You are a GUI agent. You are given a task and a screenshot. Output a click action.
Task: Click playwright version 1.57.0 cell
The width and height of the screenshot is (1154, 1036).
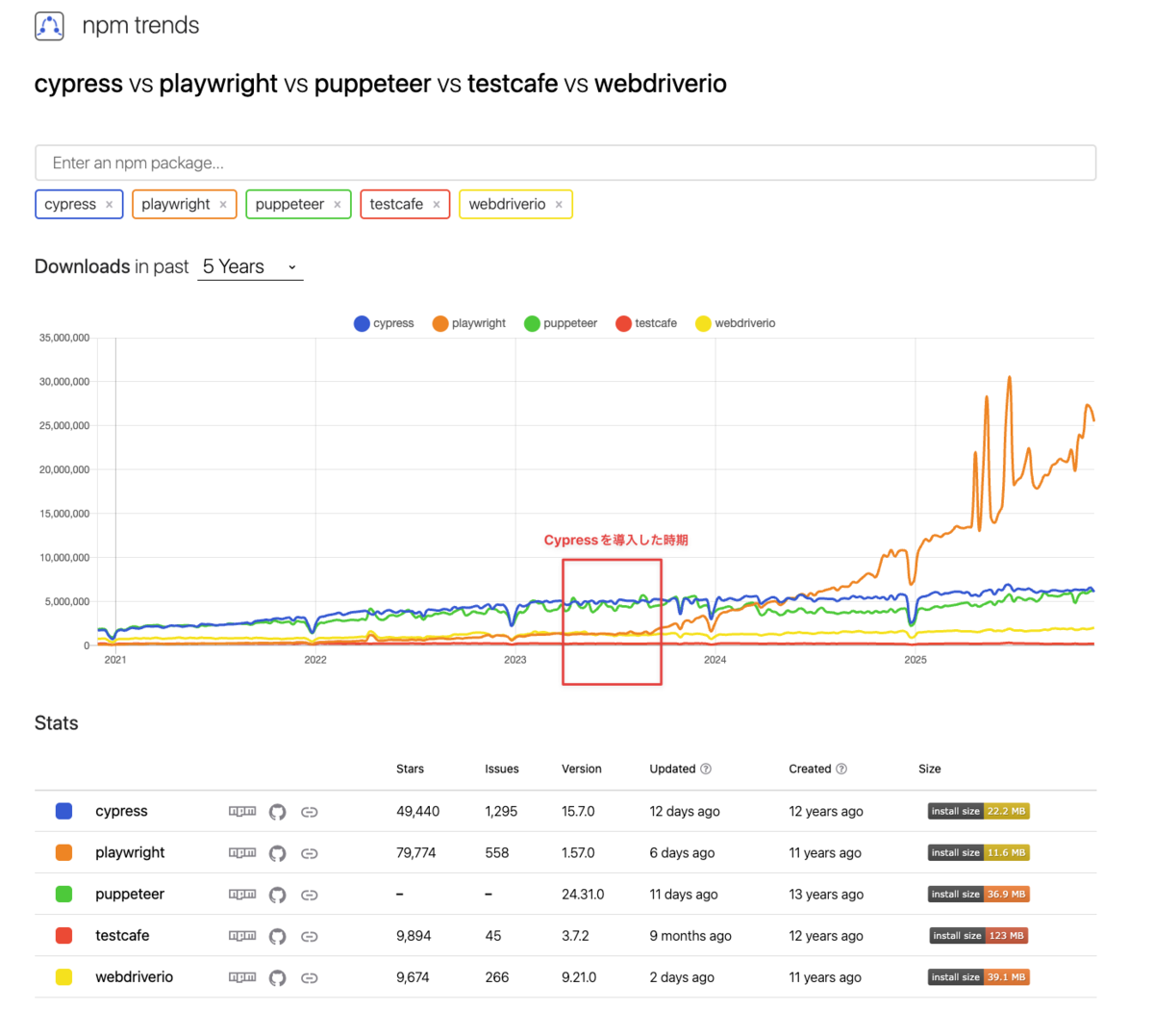click(x=578, y=852)
